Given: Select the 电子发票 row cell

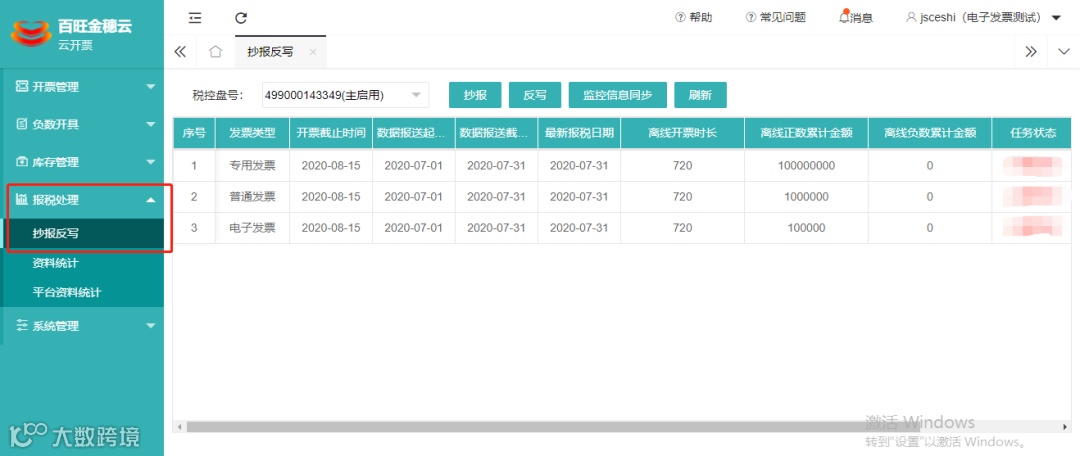Looking at the screenshot, I should pyautogui.click(x=252, y=227).
